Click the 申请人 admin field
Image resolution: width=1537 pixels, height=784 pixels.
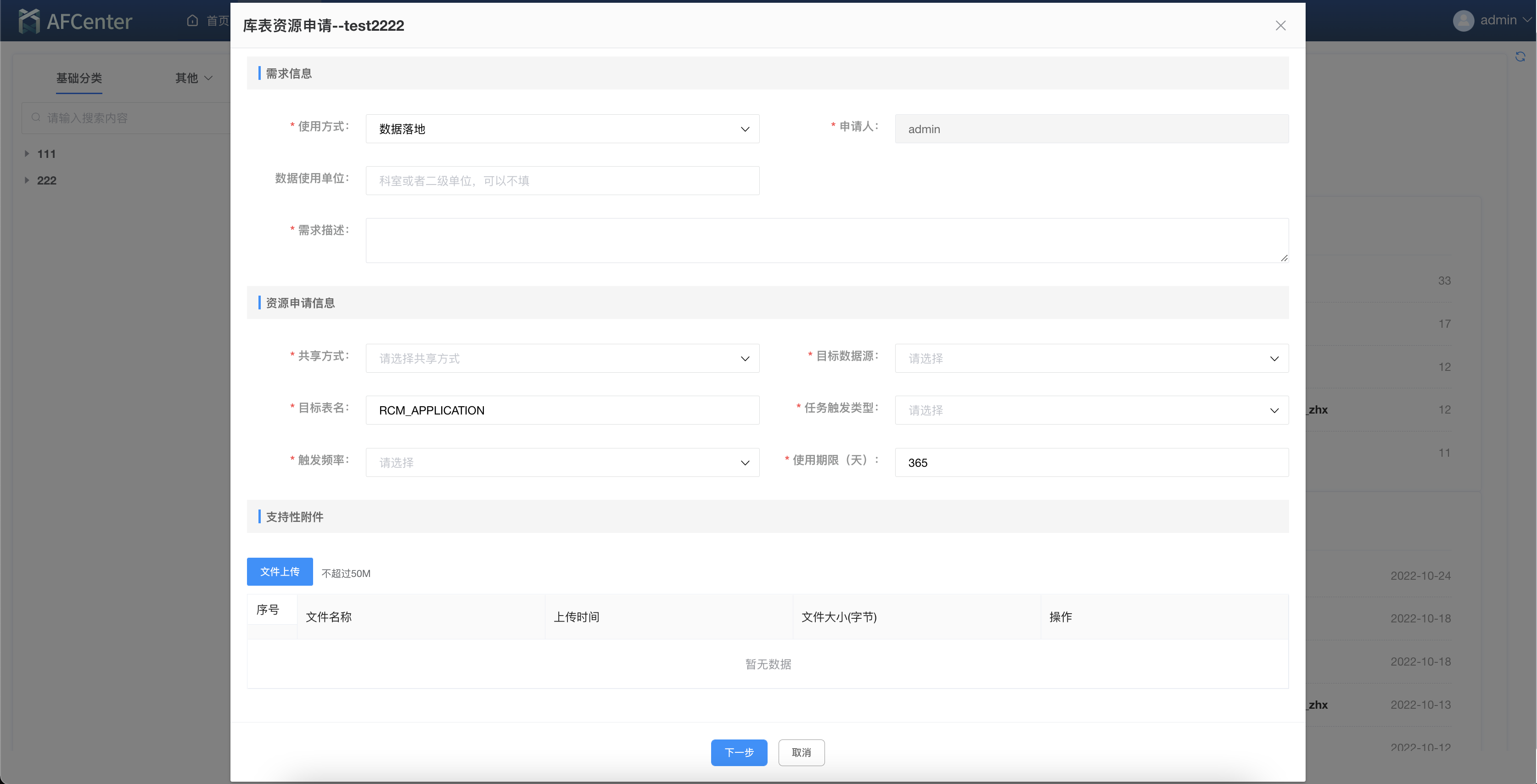[1091, 129]
